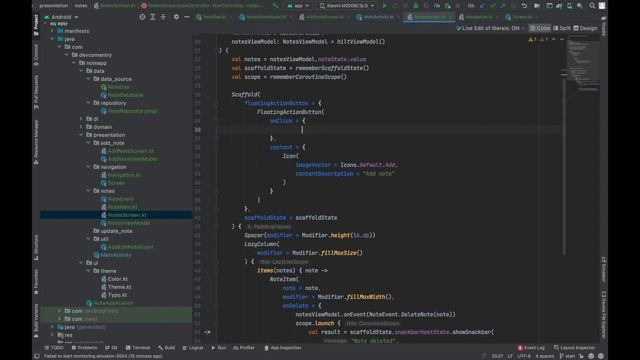This screenshot has width=640, height=360.
Task: Open the Xiaomi device selector dropdown
Action: point(347,6)
